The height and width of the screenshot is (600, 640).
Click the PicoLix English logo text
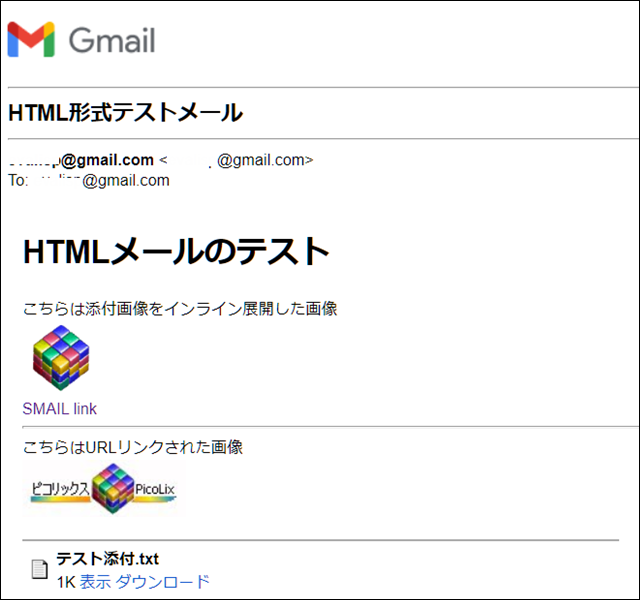[x=155, y=489]
